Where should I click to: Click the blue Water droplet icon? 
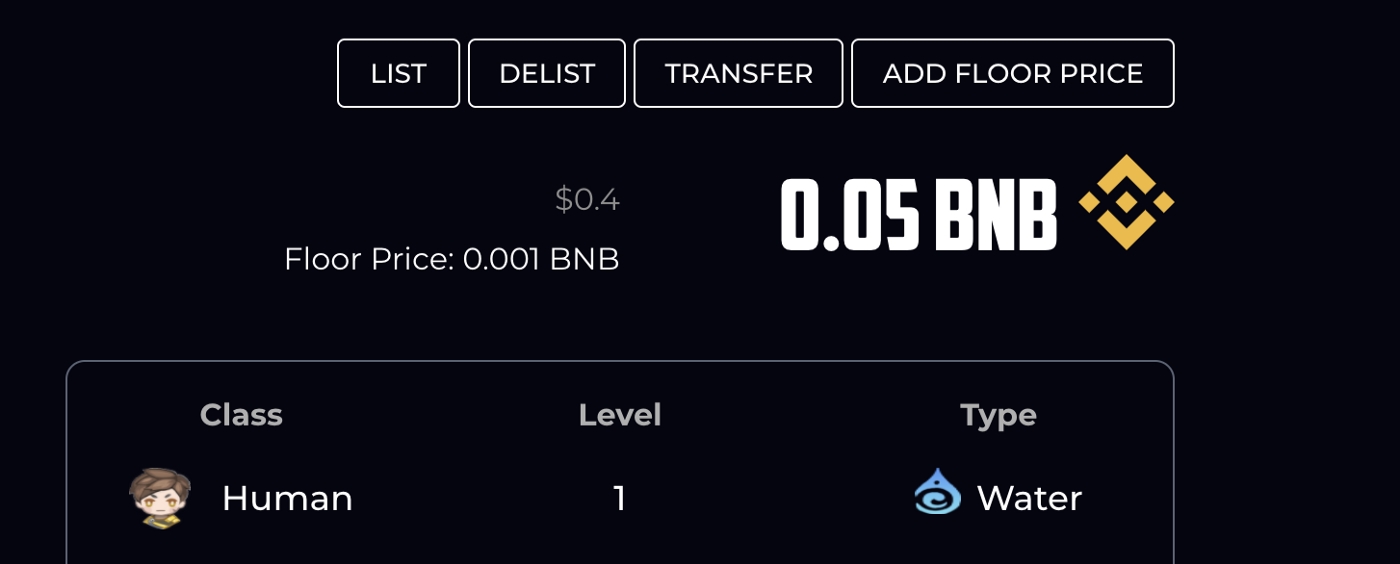tap(937, 493)
